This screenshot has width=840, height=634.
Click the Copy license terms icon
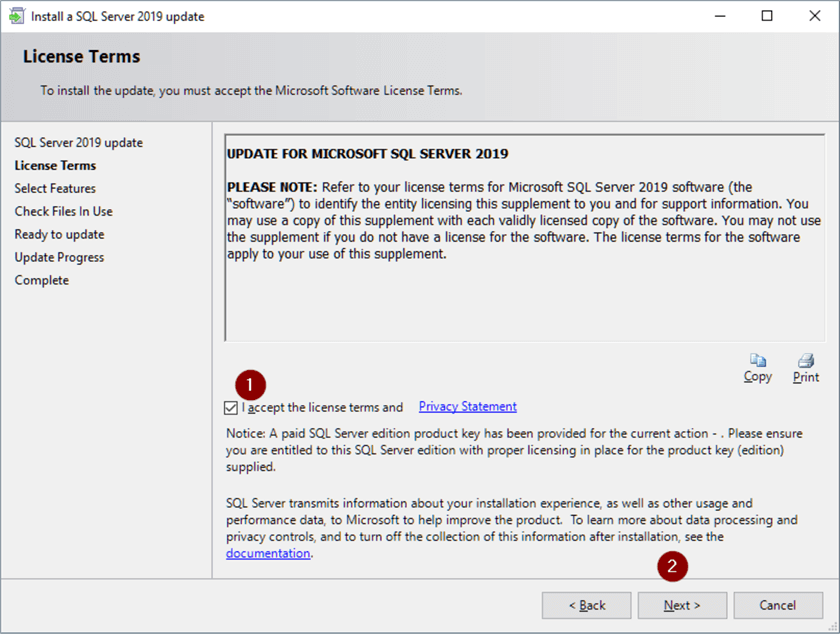[x=758, y=361]
